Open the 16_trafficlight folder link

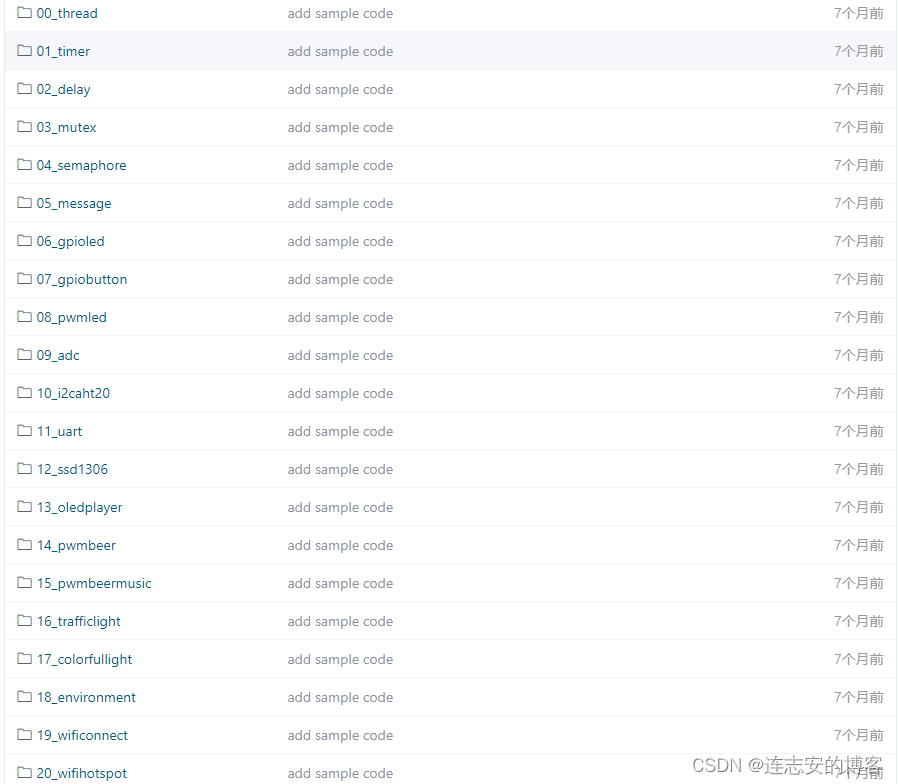coord(78,621)
